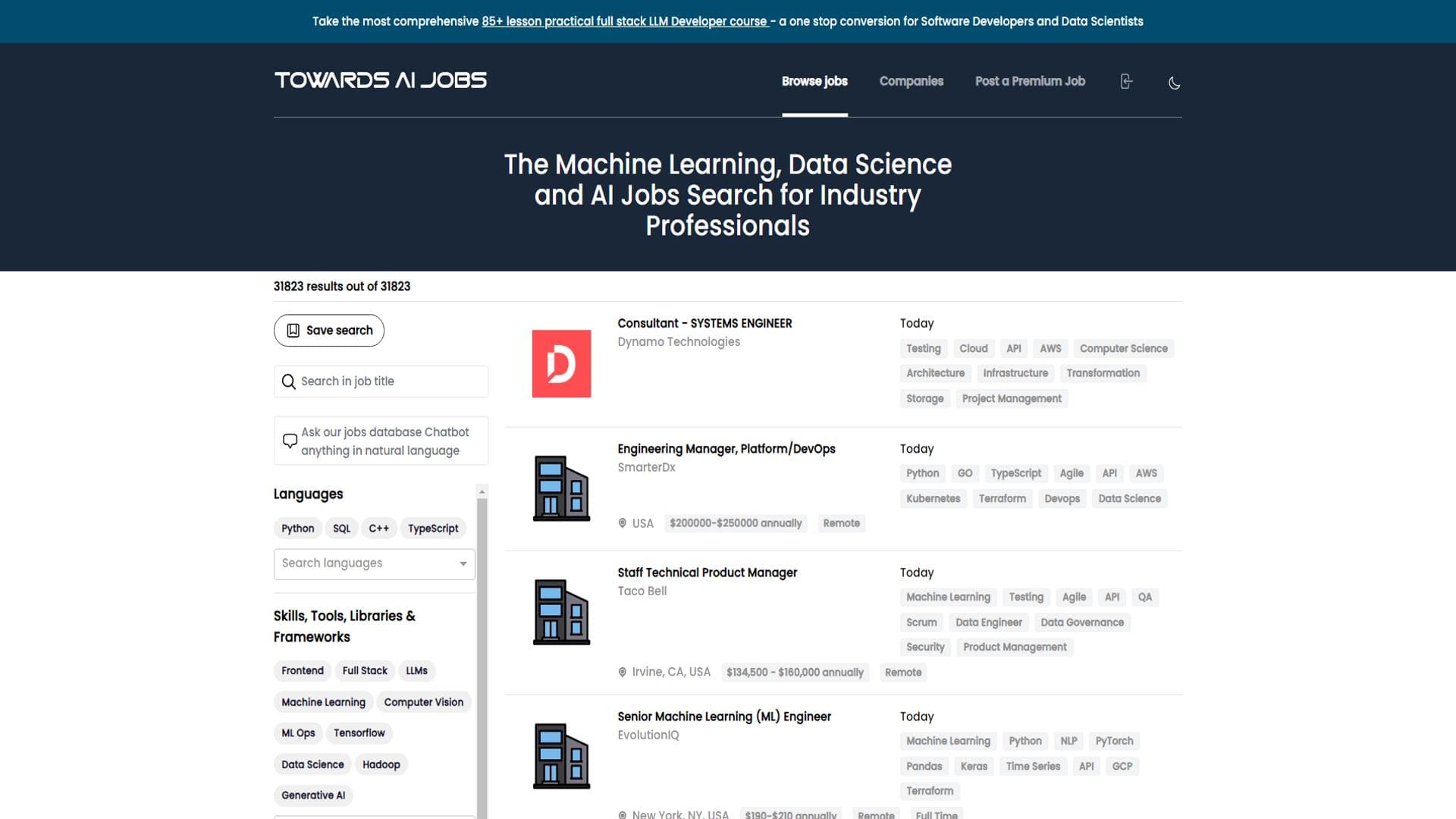
Task: Click the Transformation tag
Action: click(x=1103, y=373)
